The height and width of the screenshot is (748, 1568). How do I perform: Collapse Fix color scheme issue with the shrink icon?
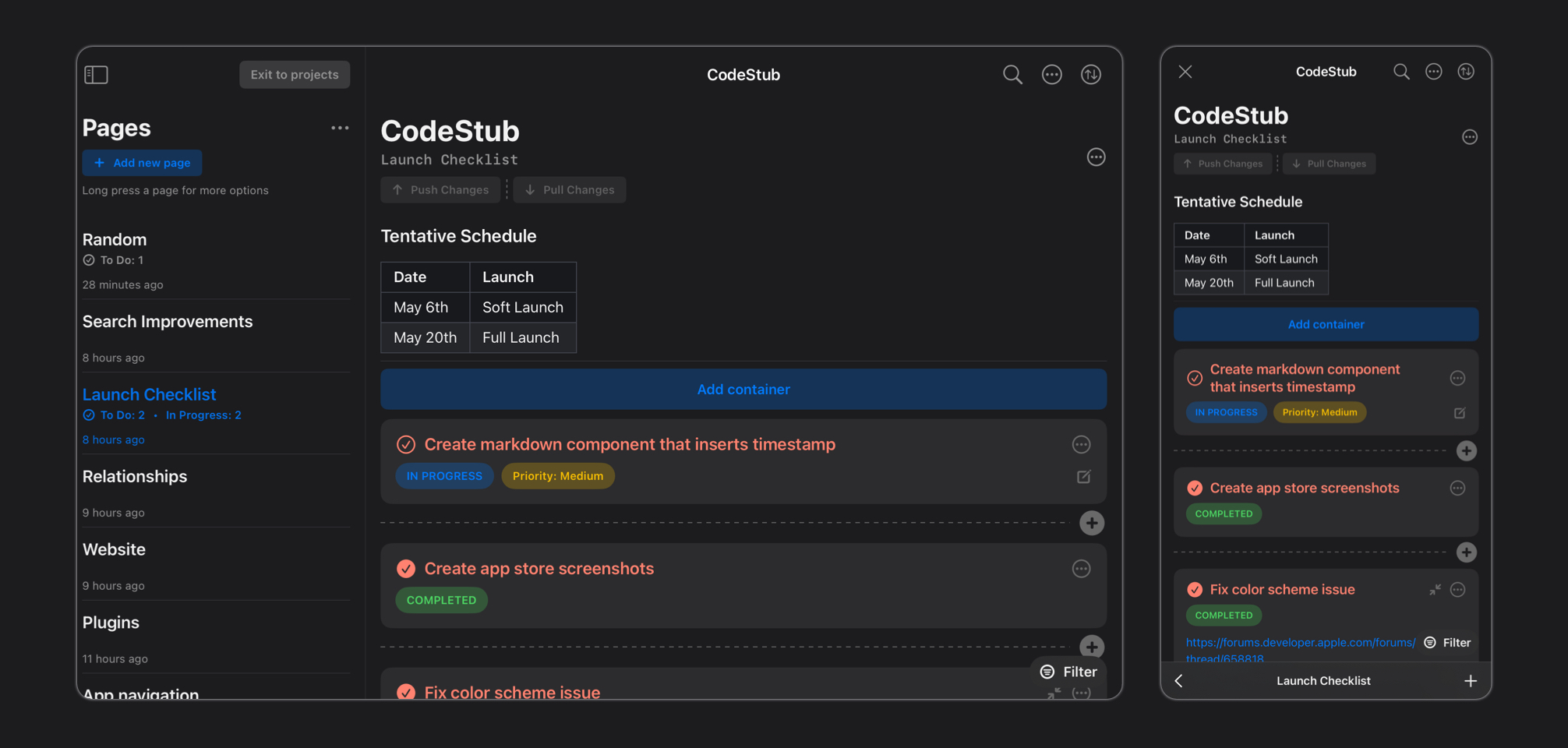point(1436,590)
